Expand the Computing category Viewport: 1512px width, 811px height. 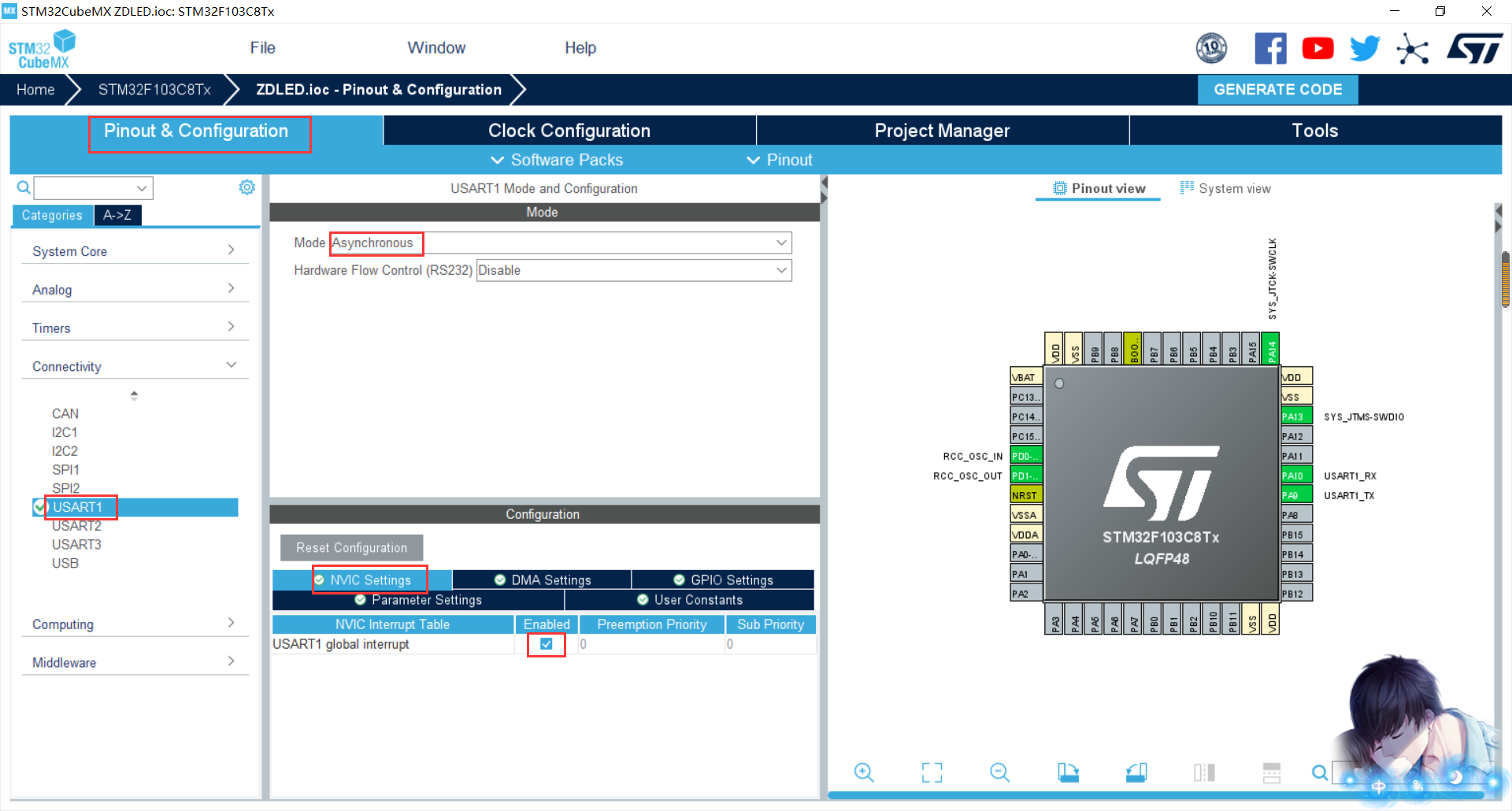click(x=135, y=624)
